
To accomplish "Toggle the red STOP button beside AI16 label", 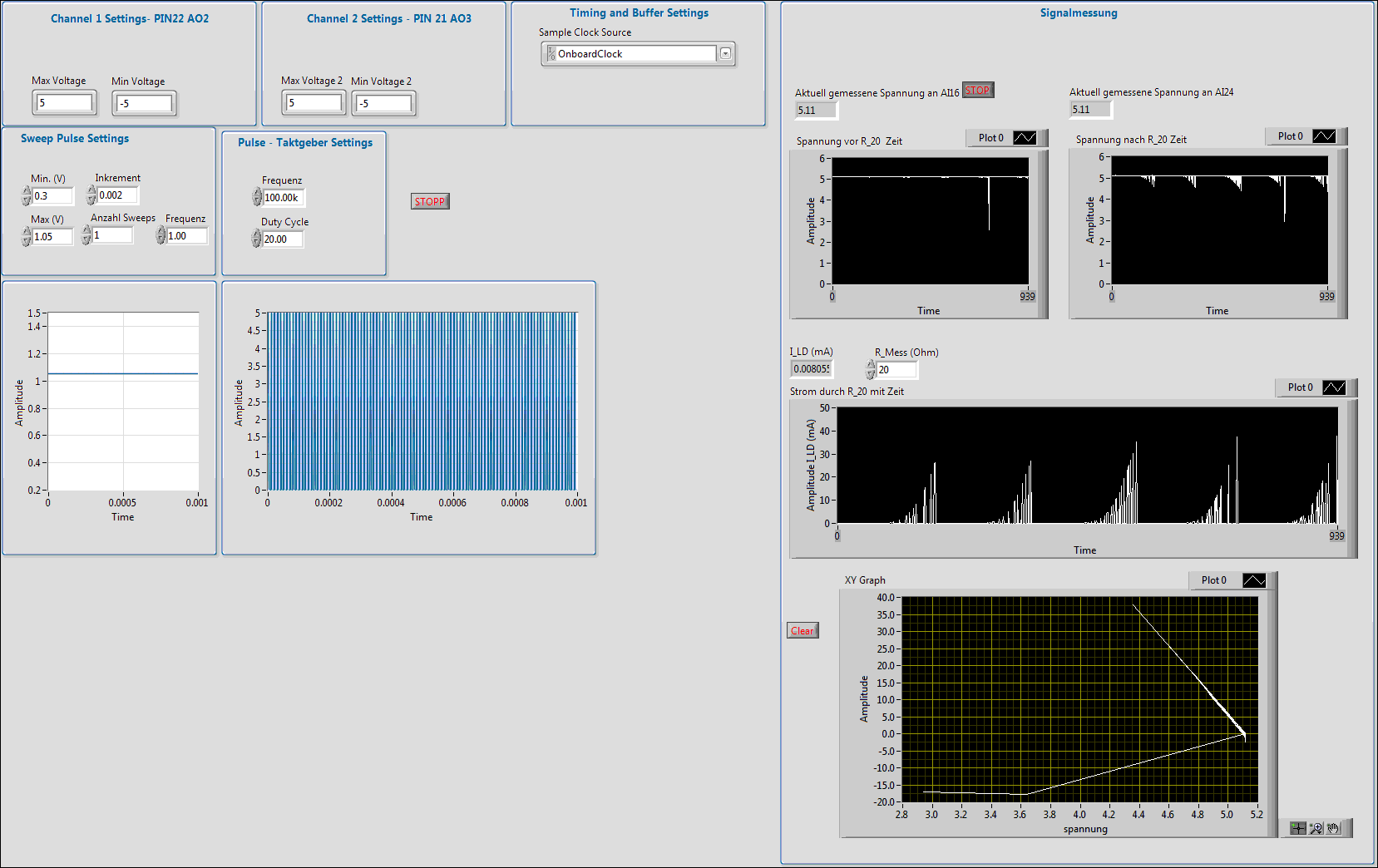I will (x=977, y=91).
